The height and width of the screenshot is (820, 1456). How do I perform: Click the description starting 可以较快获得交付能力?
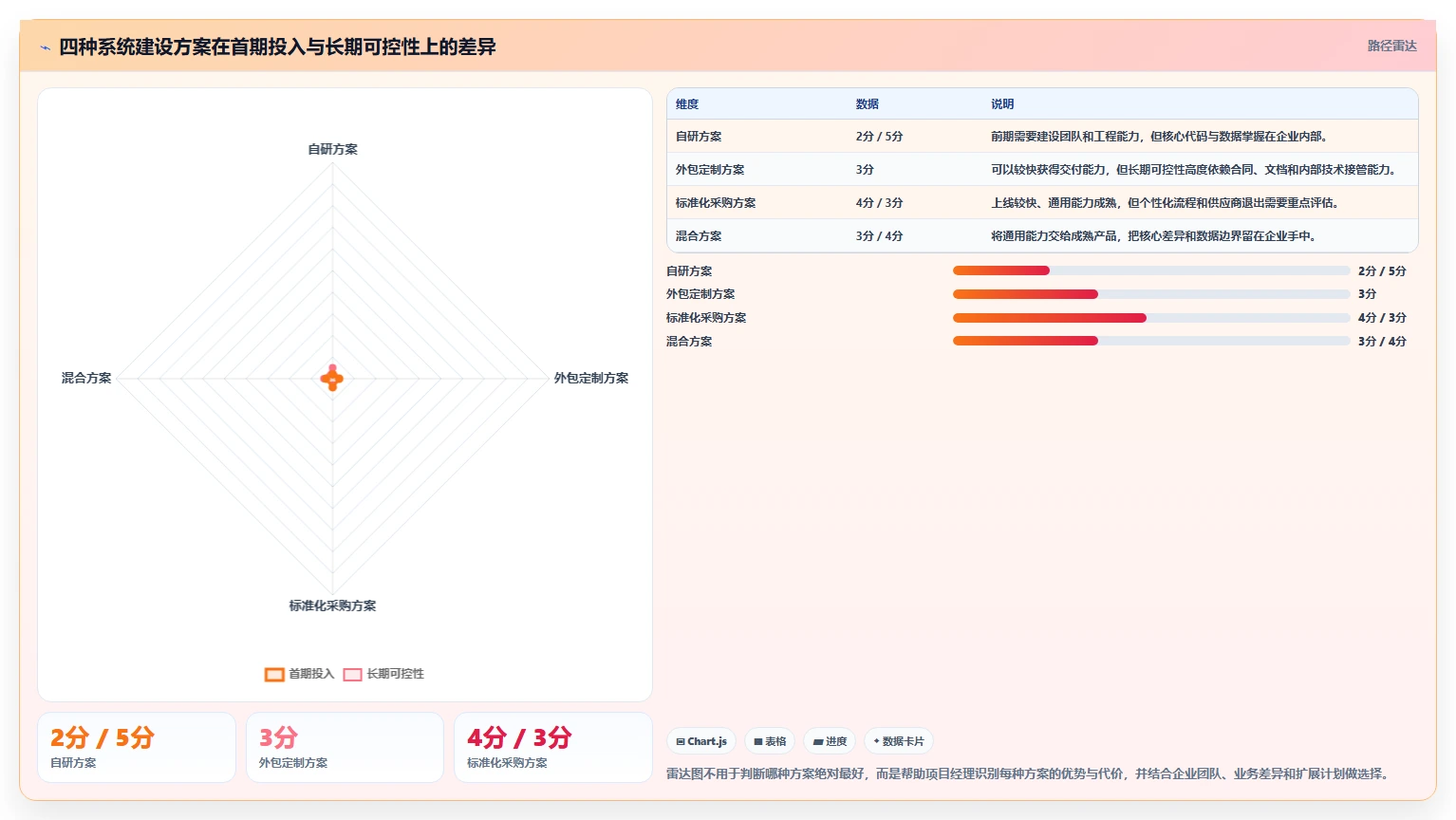click(x=1194, y=170)
